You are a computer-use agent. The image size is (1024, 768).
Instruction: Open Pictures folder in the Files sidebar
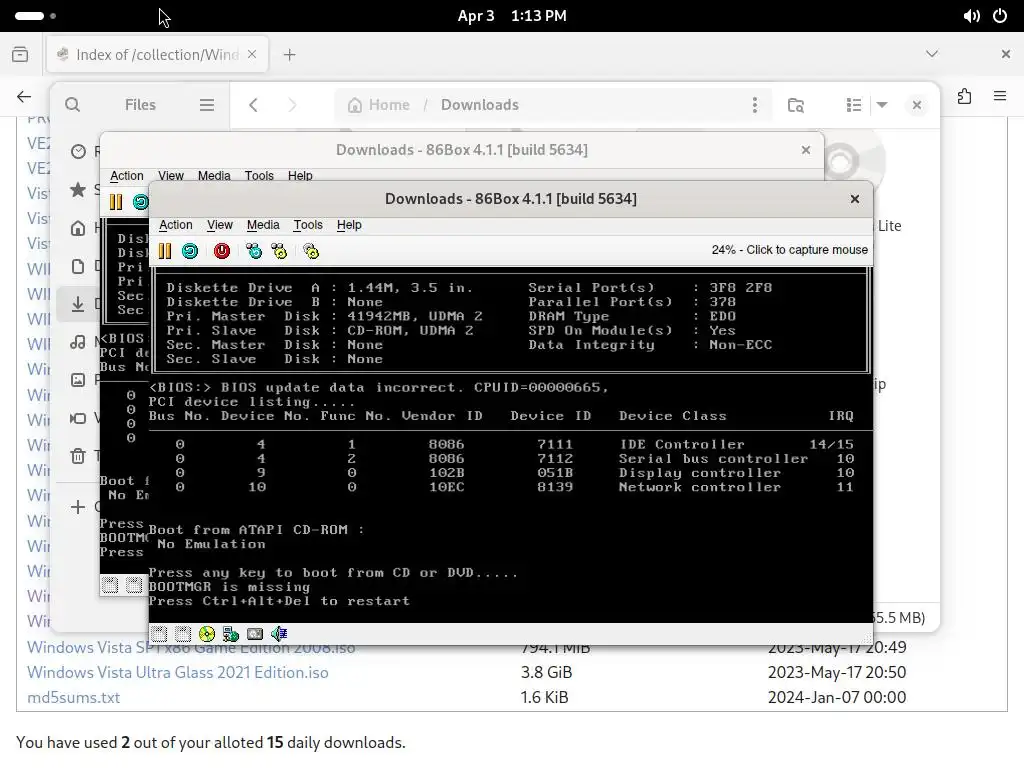(x=78, y=379)
